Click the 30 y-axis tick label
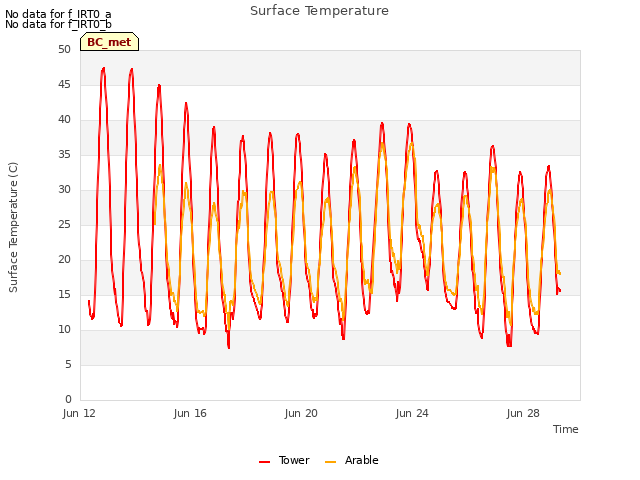The image size is (640, 480). [64, 189]
